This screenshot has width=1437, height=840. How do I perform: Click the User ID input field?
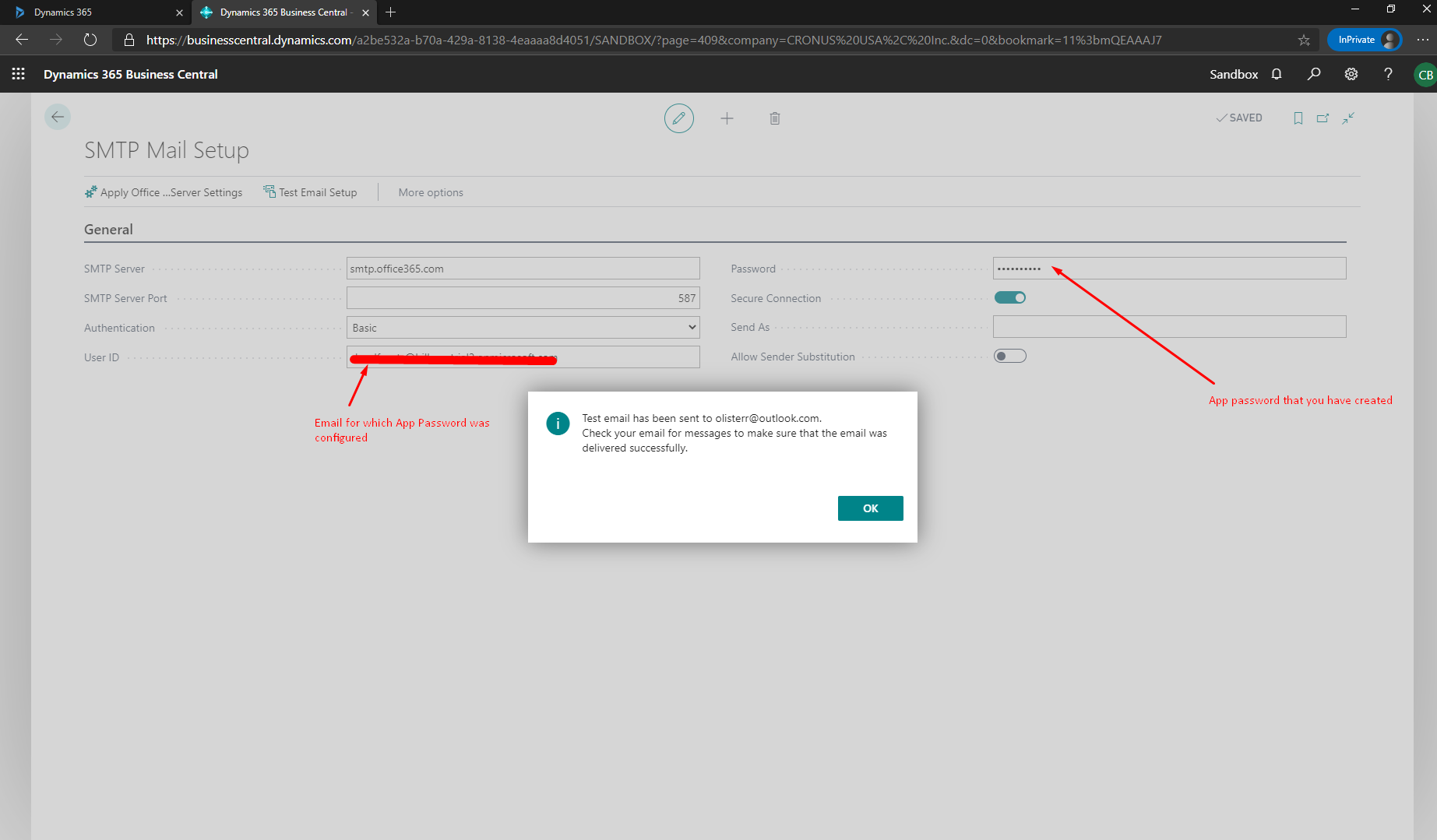pyautogui.click(x=523, y=357)
